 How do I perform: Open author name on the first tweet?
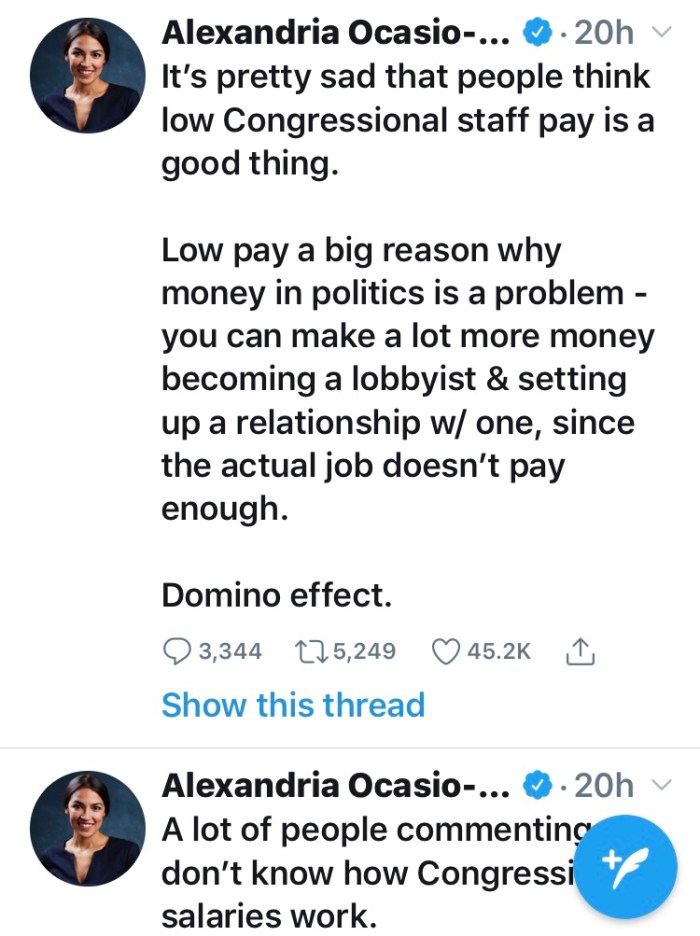point(336,34)
